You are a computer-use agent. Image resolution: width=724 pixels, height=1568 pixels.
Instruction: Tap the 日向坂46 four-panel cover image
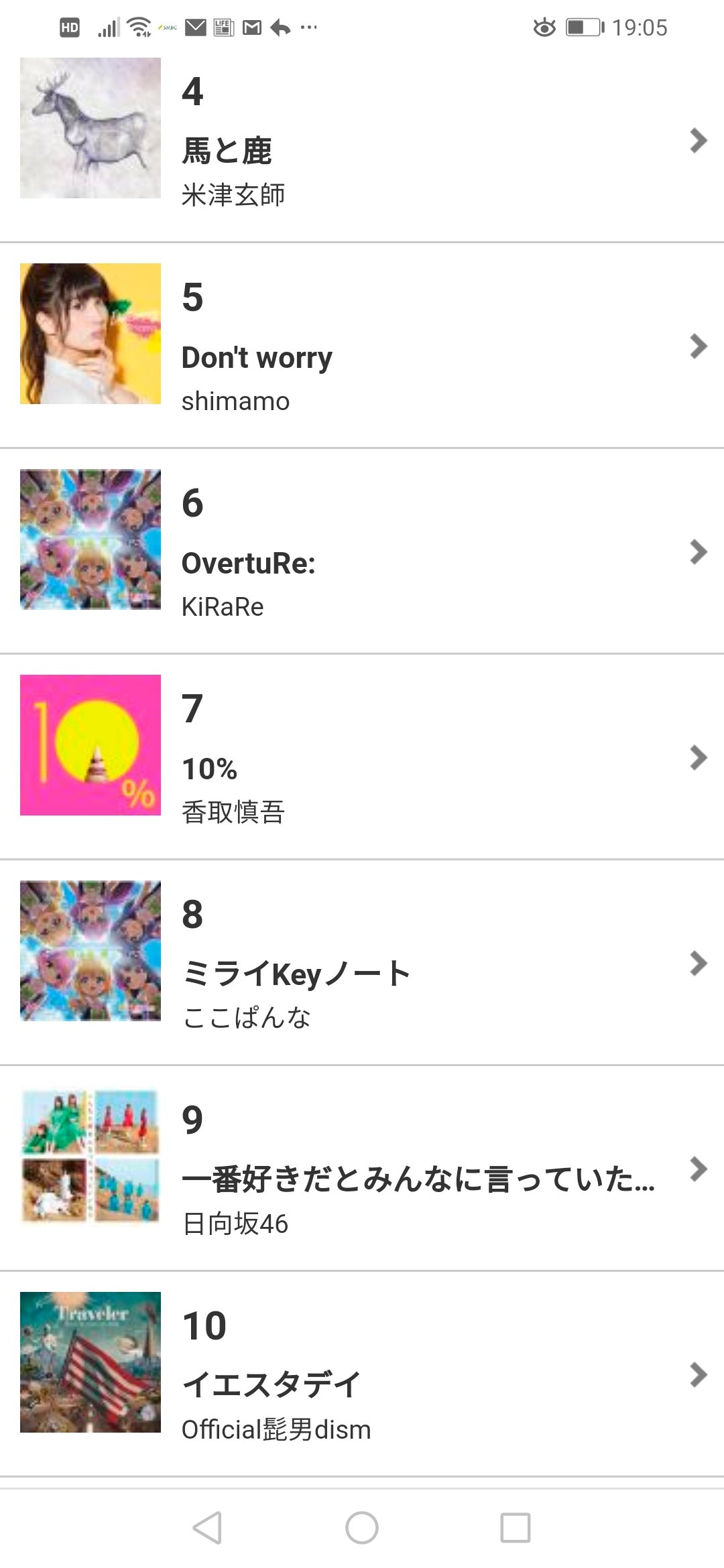pos(90,1157)
